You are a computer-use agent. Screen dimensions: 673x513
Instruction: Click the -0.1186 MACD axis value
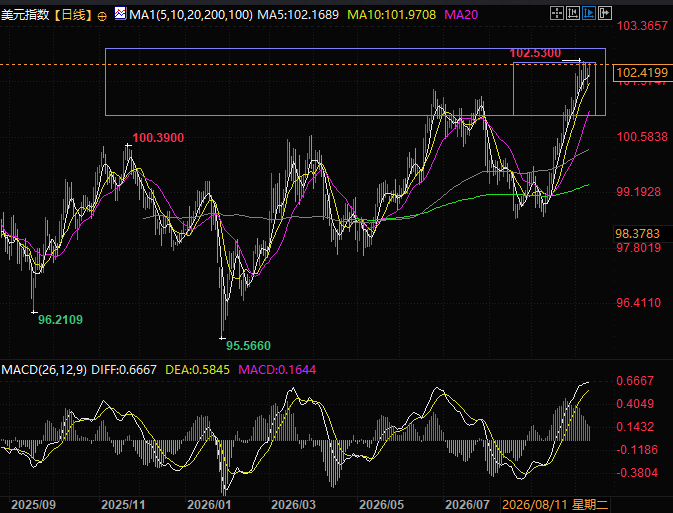(637, 450)
